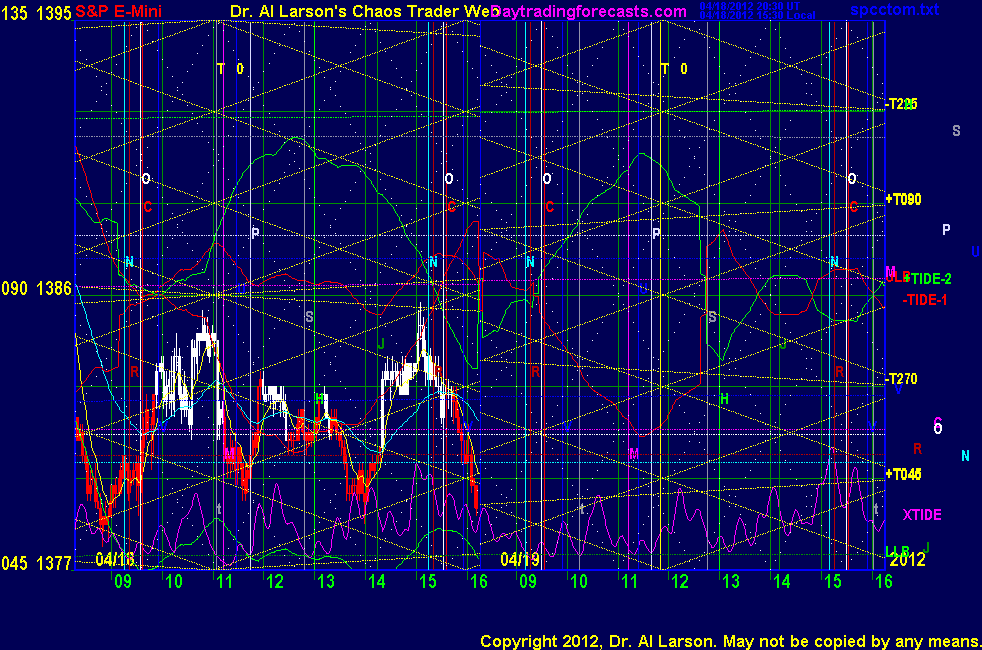
Task: Click hour label '16' of the 04/19 session
Action: coord(884,582)
